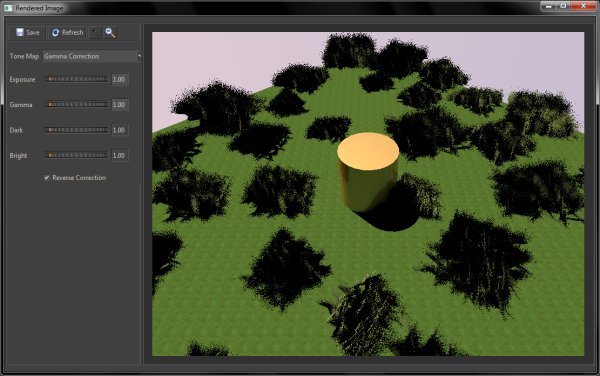600x376 pixels.
Task: Click the small dark toolbar icon beside Refresh
Action: pos(95,33)
